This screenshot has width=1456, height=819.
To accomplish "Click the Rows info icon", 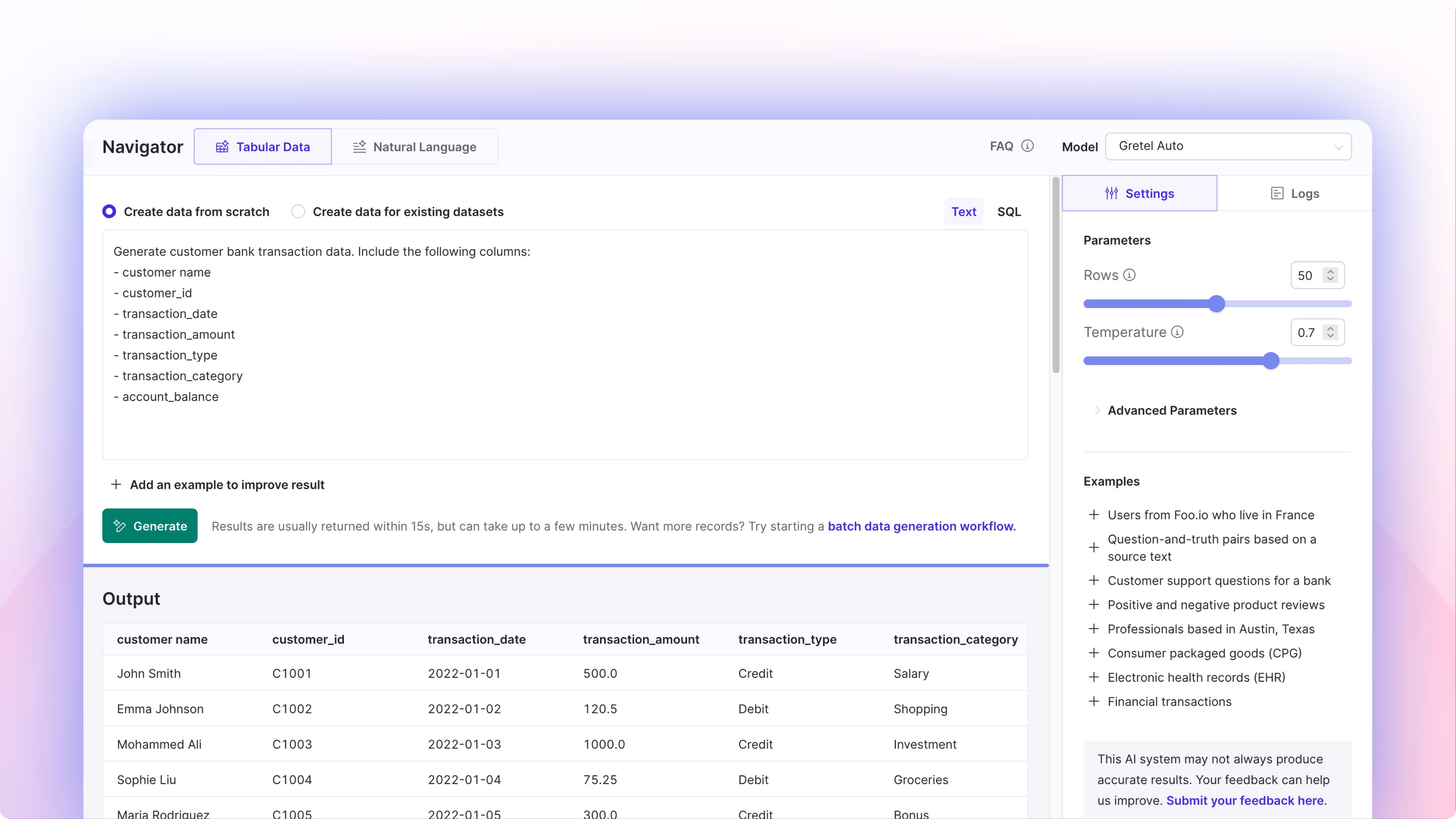I will 1129,275.
